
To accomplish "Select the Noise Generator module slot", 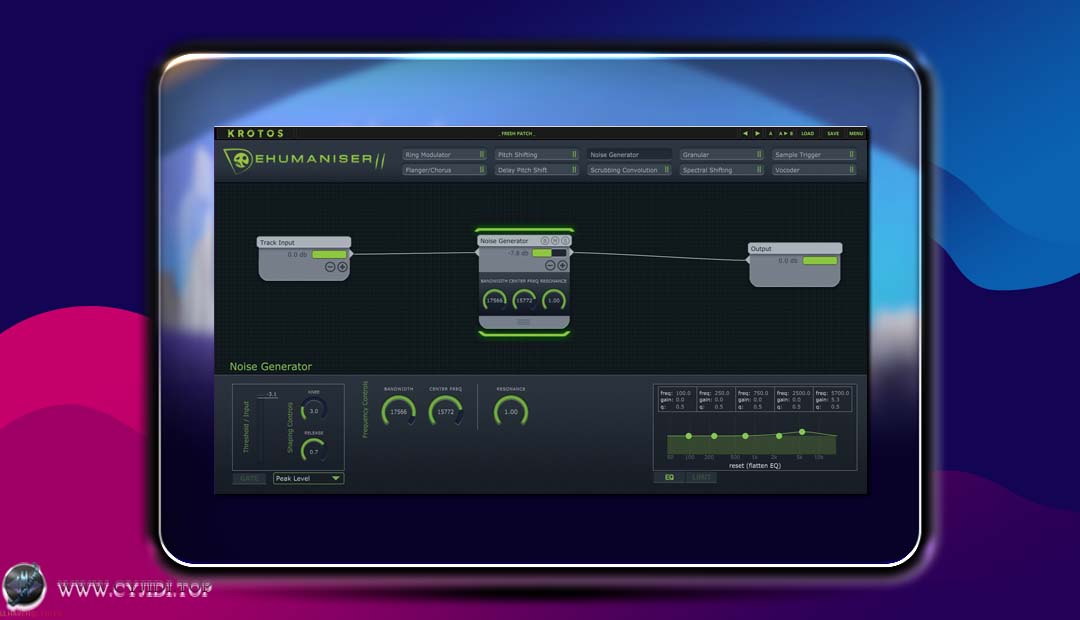I will point(629,155).
